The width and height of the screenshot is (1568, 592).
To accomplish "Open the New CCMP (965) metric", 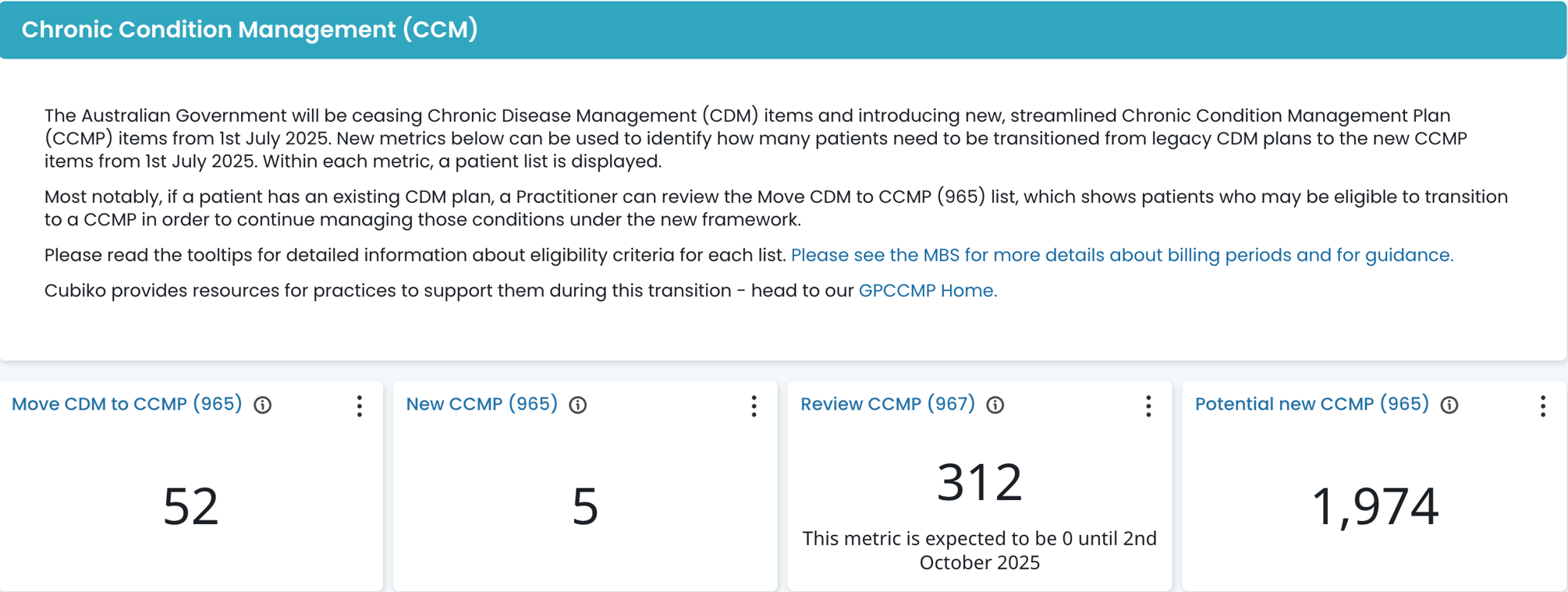I will click(482, 403).
